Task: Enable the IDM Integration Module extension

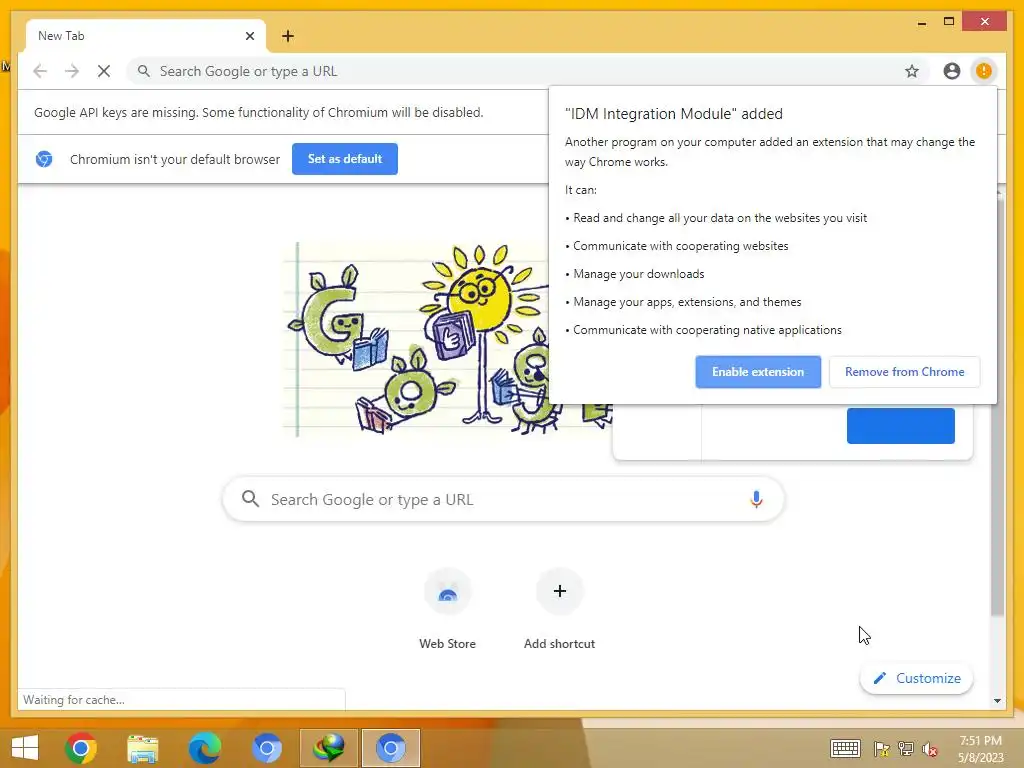Action: tap(758, 372)
